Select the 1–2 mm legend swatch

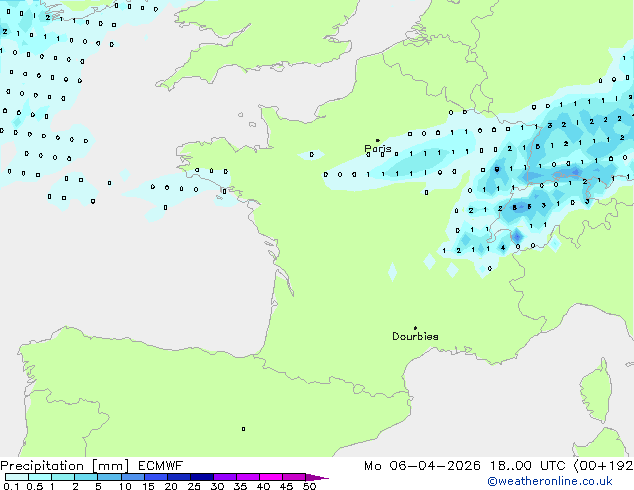click(x=63, y=477)
